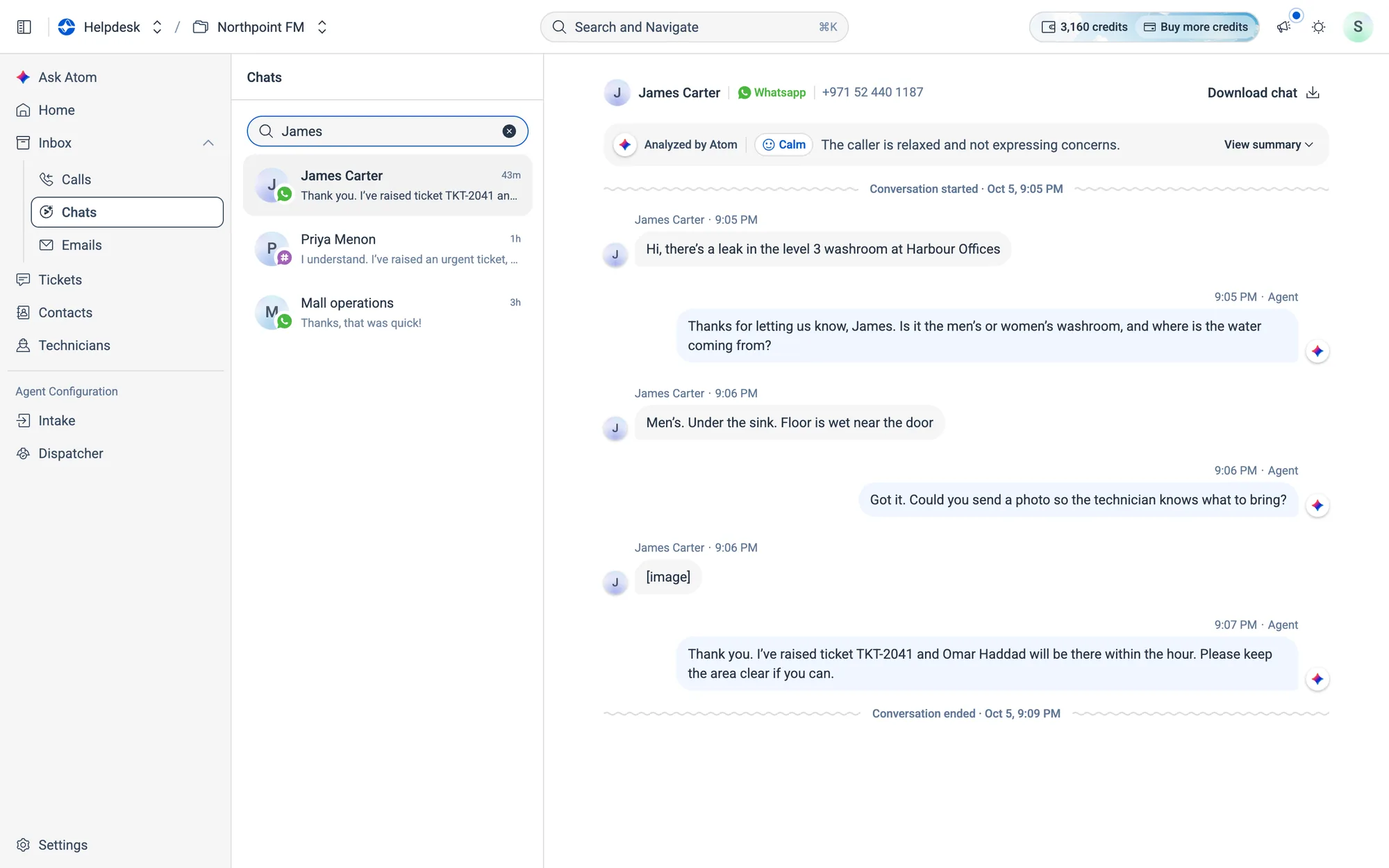The width and height of the screenshot is (1389, 868).
Task: Toggle the light/dark theme sun icon
Action: (1318, 27)
